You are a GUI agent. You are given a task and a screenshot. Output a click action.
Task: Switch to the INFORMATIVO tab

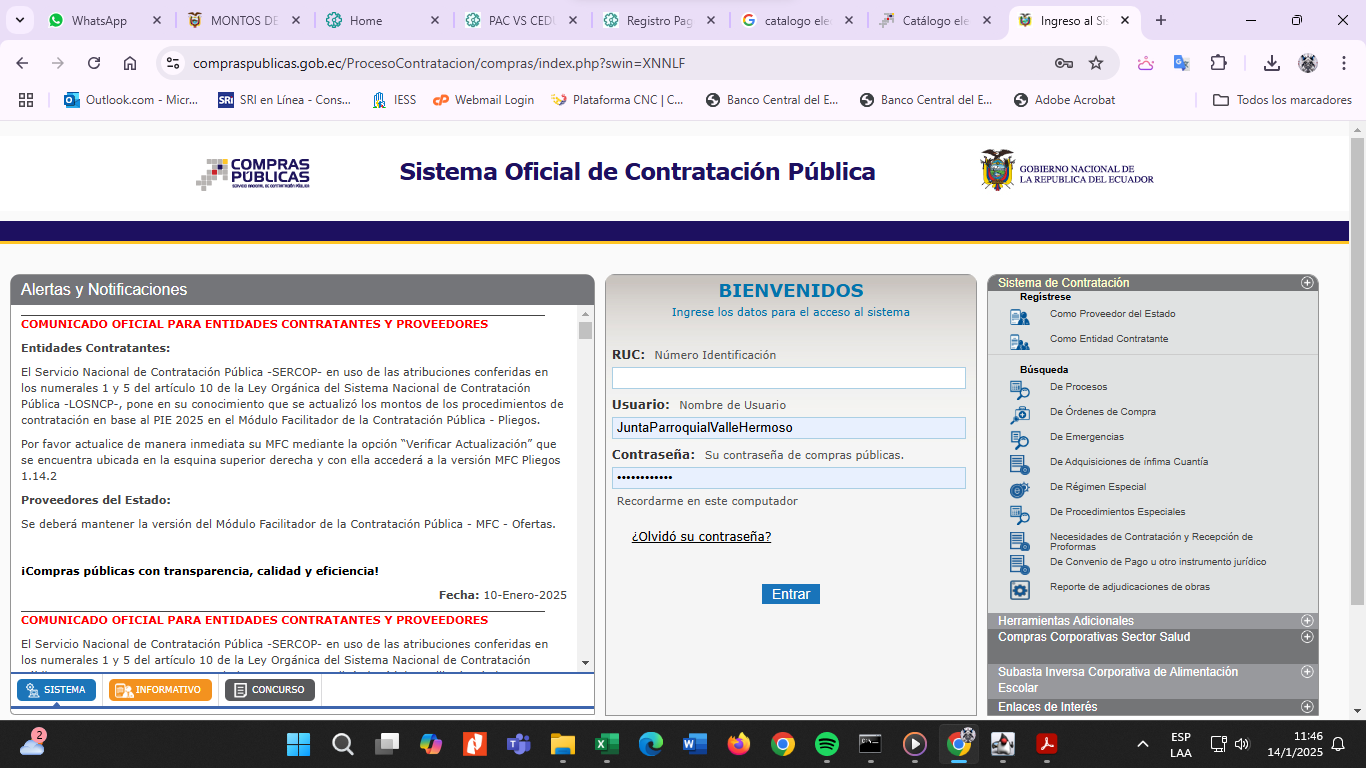(x=160, y=690)
